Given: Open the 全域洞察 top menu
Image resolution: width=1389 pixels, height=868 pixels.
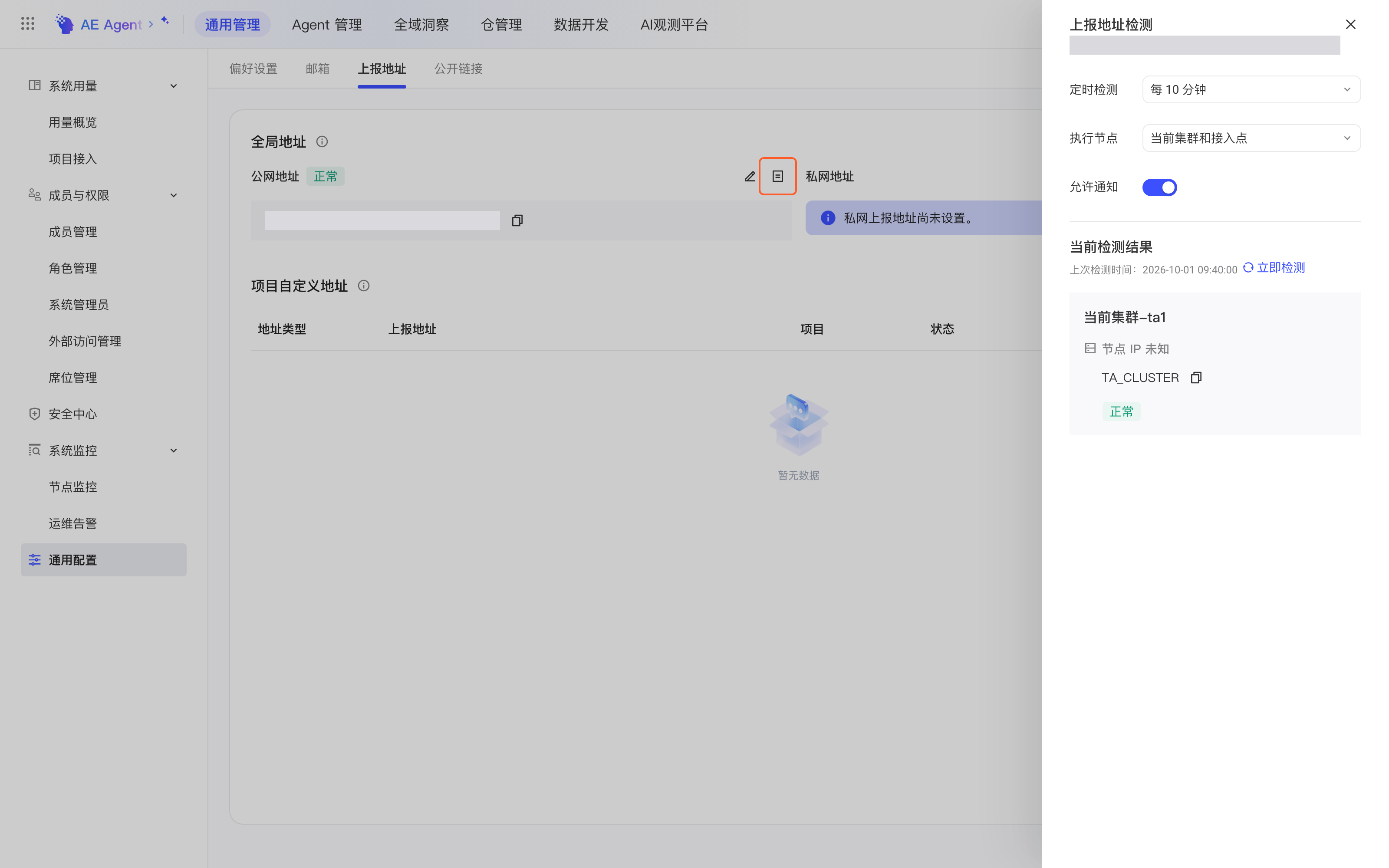Looking at the screenshot, I should point(421,25).
